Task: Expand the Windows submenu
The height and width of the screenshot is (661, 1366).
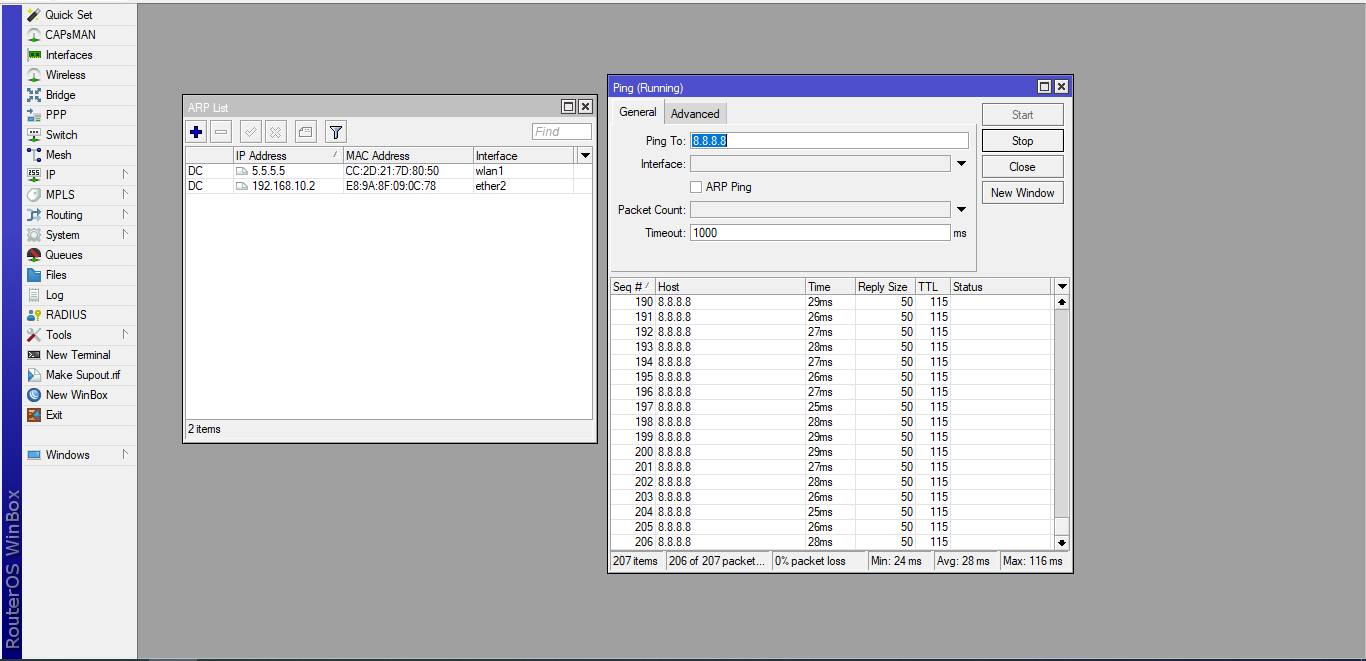Action: click(125, 455)
